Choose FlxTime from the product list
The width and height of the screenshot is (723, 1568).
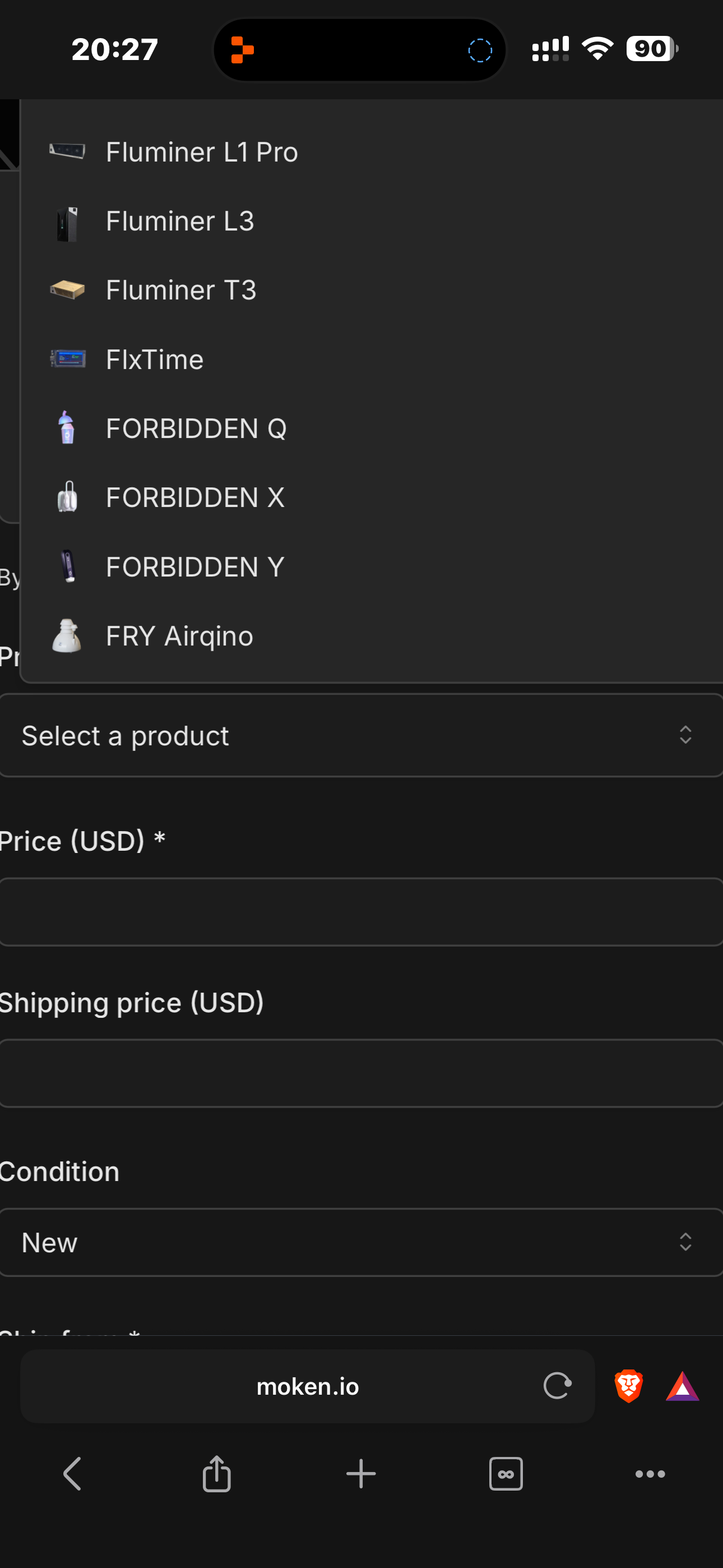tap(155, 359)
